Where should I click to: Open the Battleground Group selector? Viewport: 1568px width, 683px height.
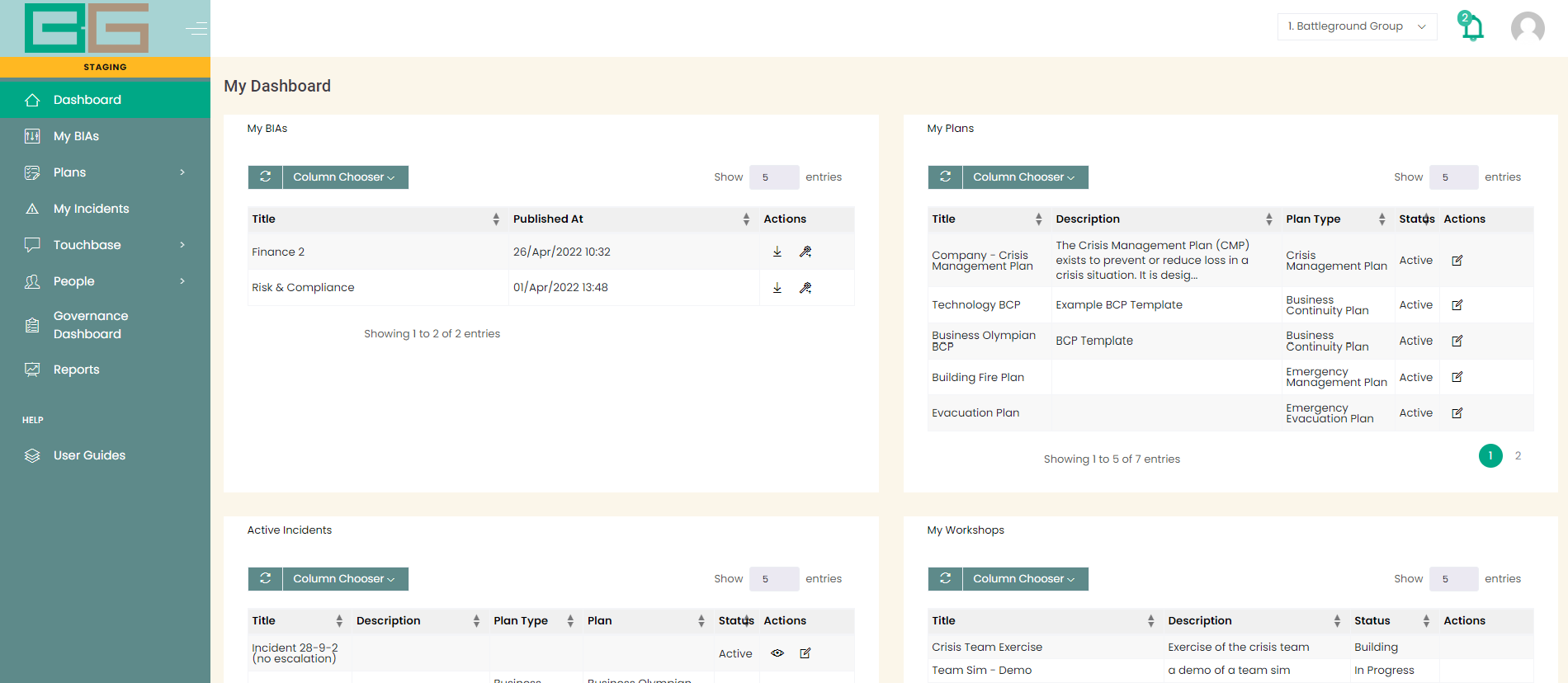tap(1357, 26)
